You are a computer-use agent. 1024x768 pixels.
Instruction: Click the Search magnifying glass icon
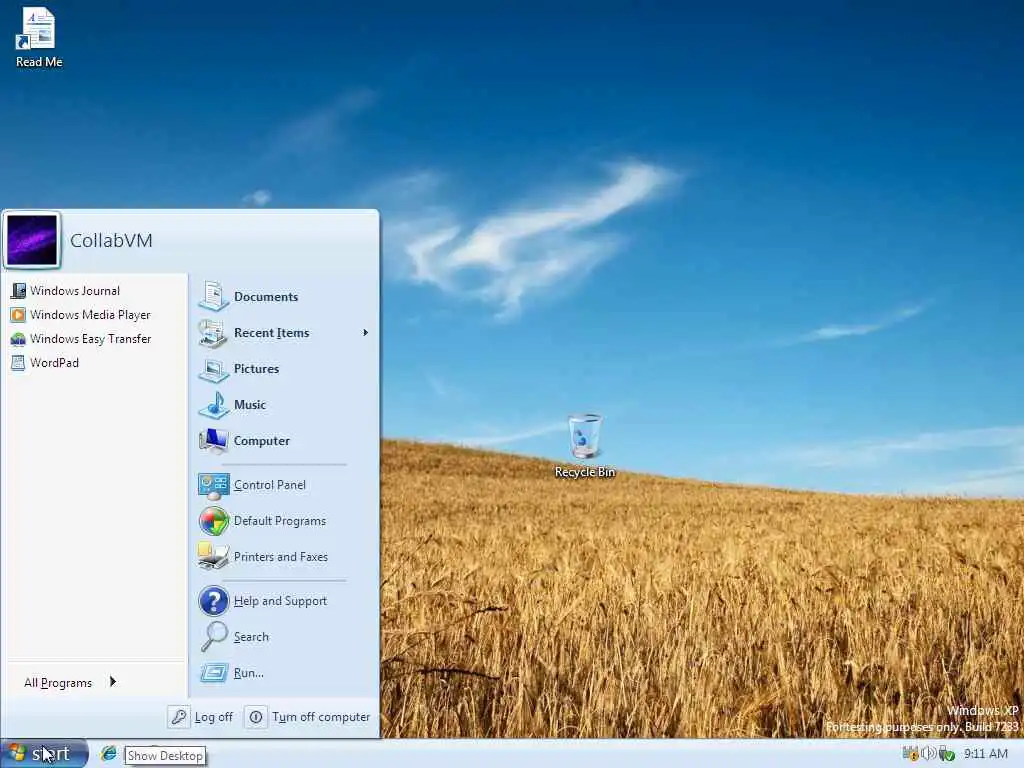pos(214,637)
